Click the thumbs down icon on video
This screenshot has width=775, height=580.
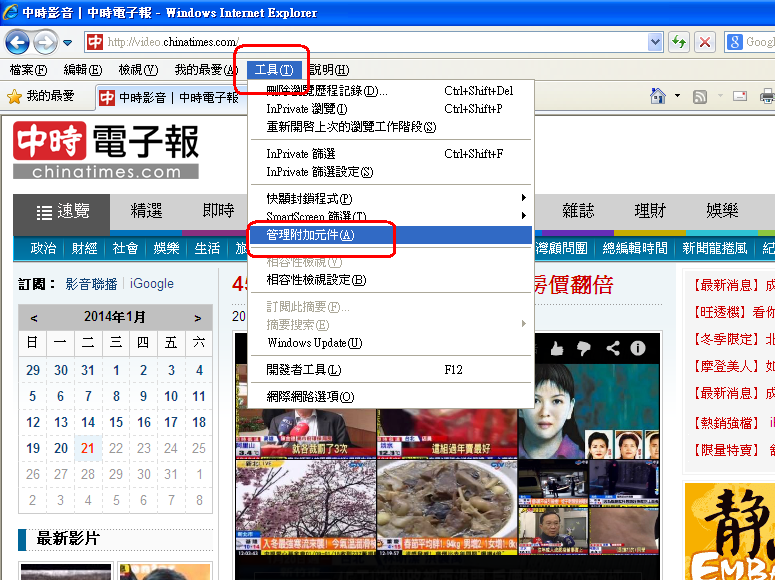tap(584, 349)
